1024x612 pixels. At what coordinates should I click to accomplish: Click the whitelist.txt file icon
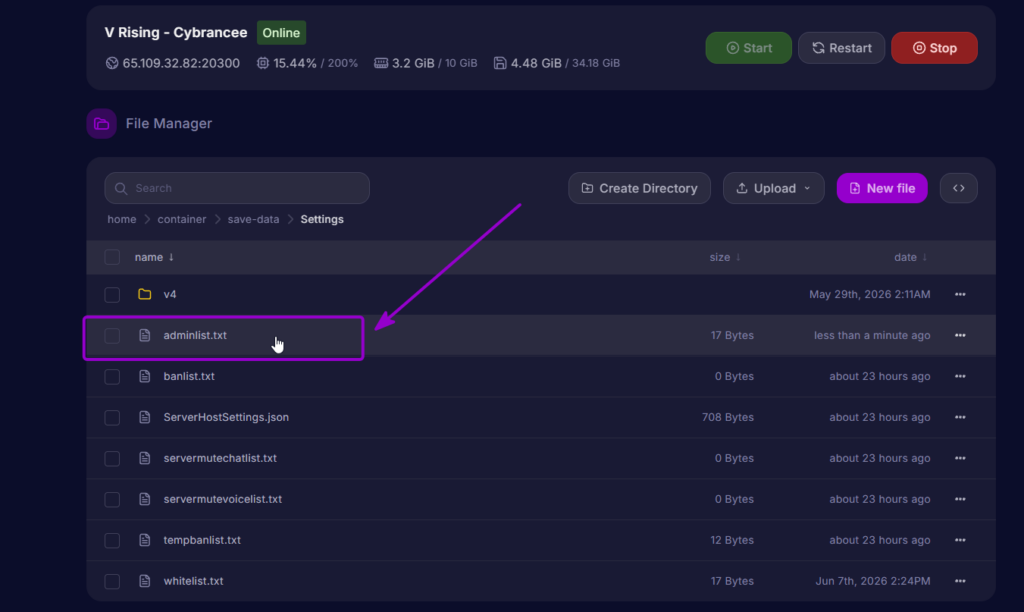tap(144, 581)
